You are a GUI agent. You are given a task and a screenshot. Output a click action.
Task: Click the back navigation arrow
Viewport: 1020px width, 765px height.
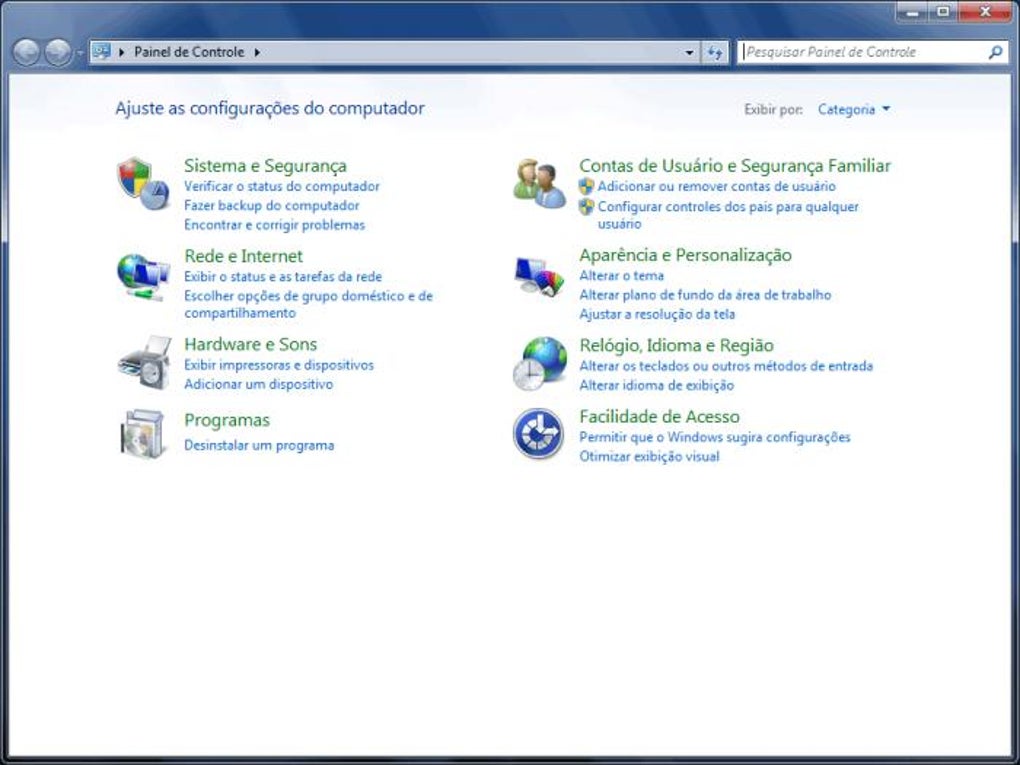pos(27,52)
